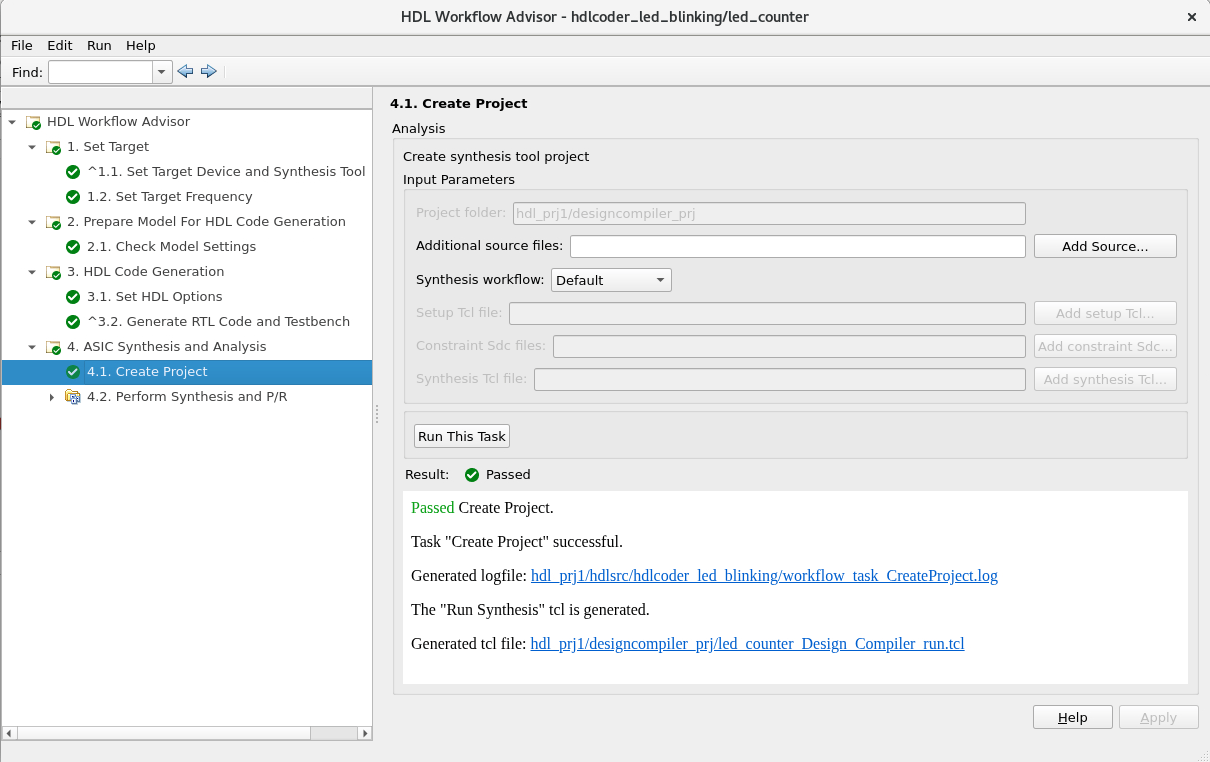Click the green Passed result icon
Screen dimensions: 1210x762
coord(472,475)
